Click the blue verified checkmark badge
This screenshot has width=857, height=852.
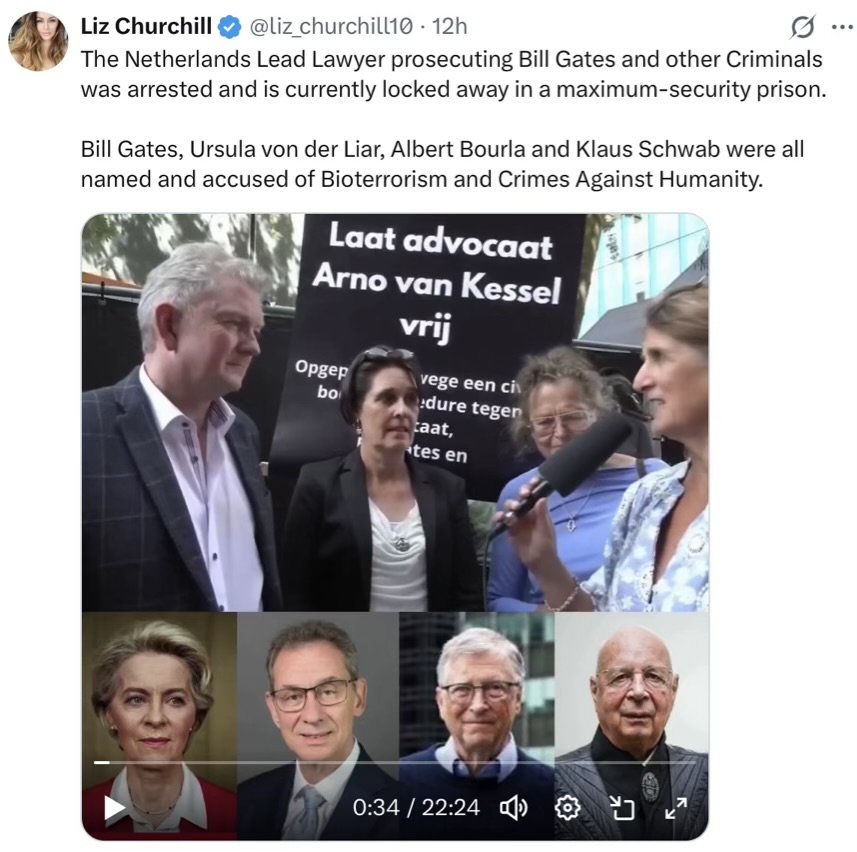tap(230, 26)
